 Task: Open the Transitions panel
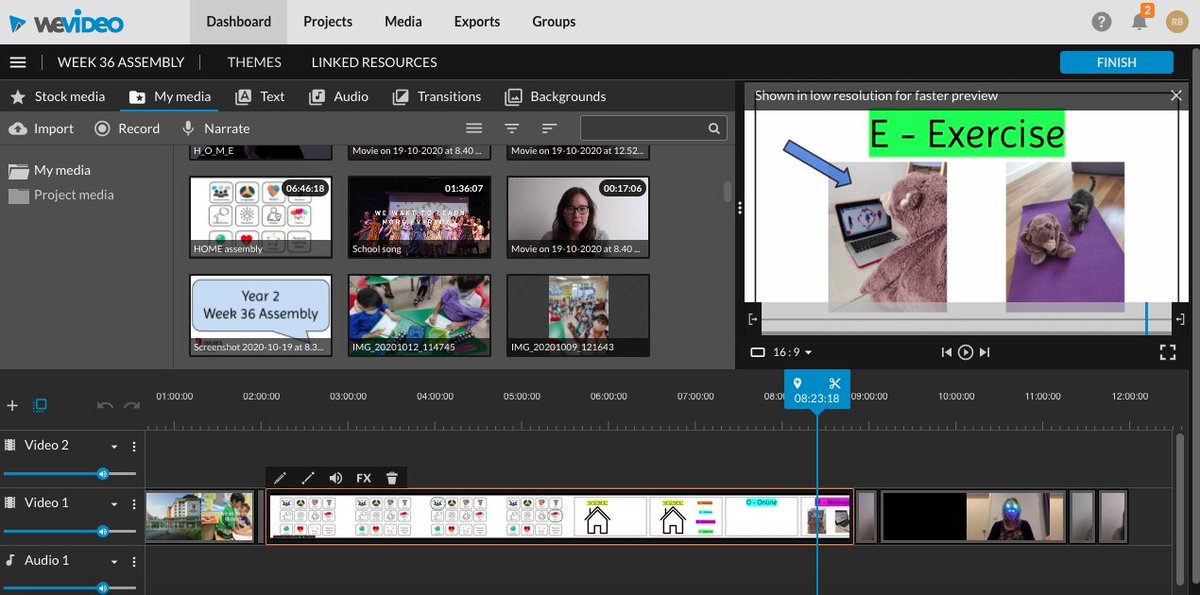coord(437,97)
